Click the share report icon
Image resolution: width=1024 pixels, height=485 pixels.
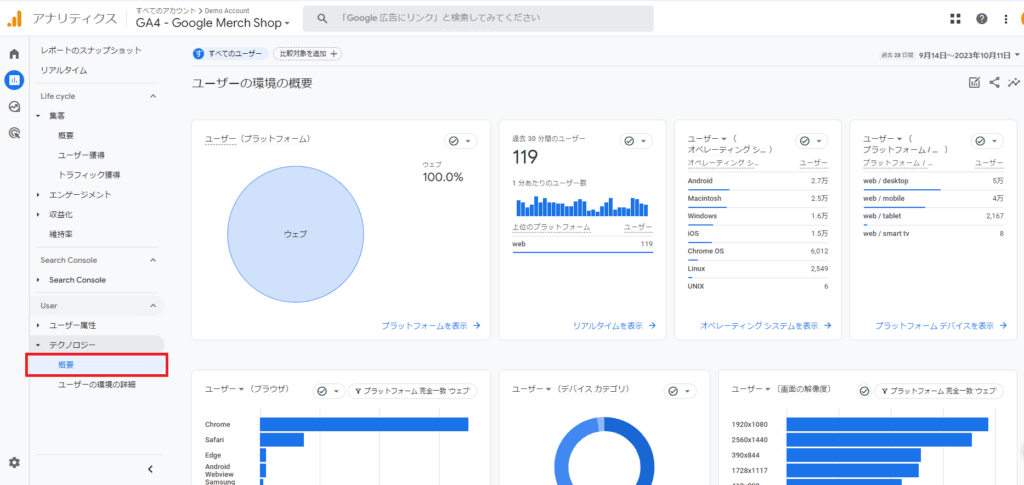[x=994, y=82]
